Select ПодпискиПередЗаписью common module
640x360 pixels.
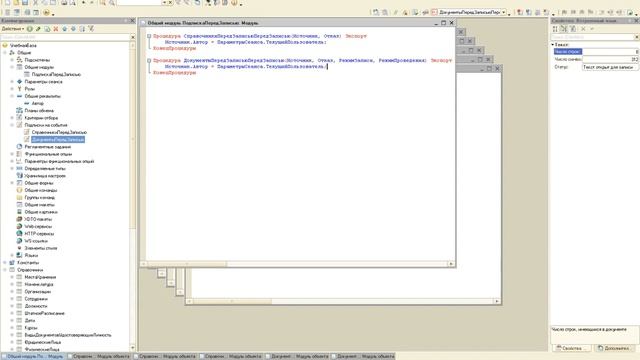pyautogui.click(x=56, y=74)
